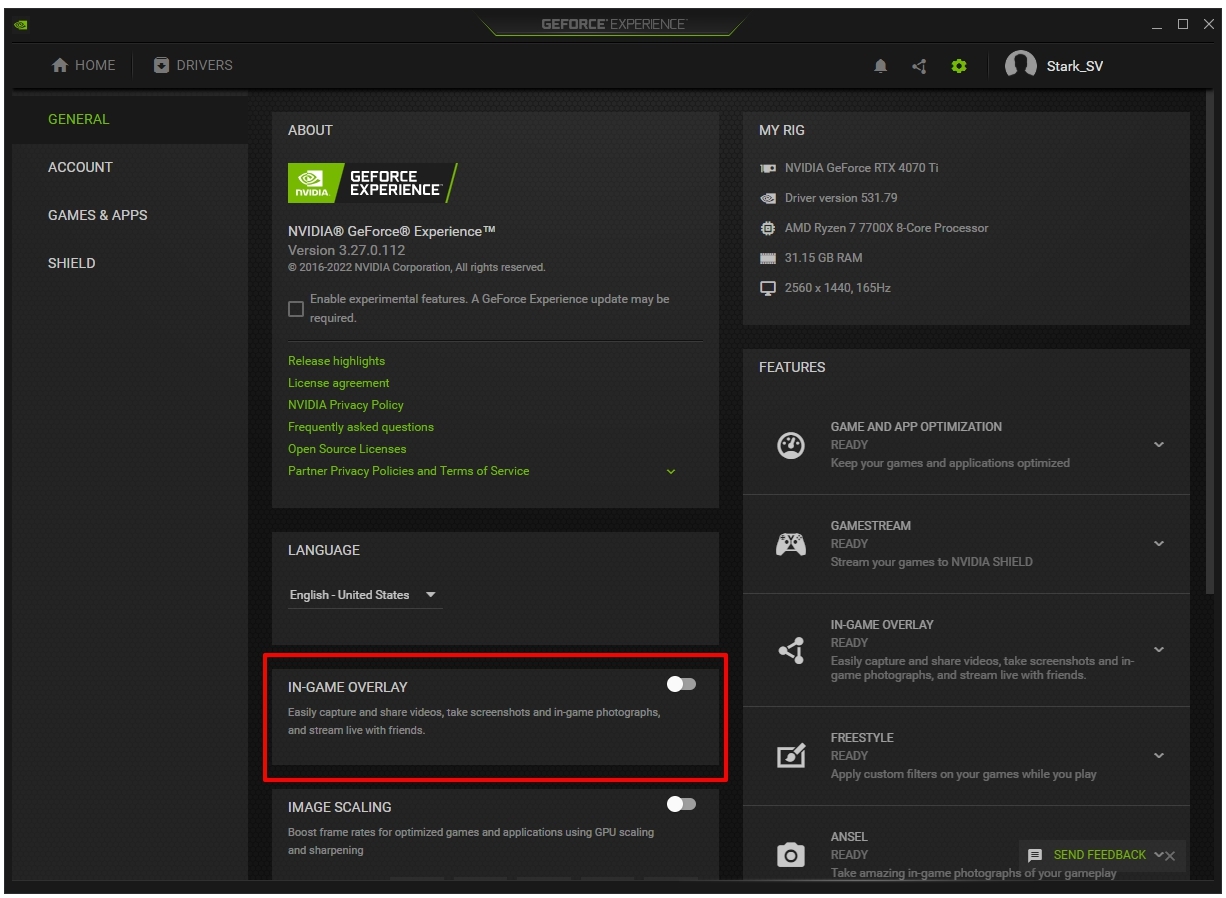Open the Shield settings section
Viewport: 1226px width, 898px height.
(130, 263)
